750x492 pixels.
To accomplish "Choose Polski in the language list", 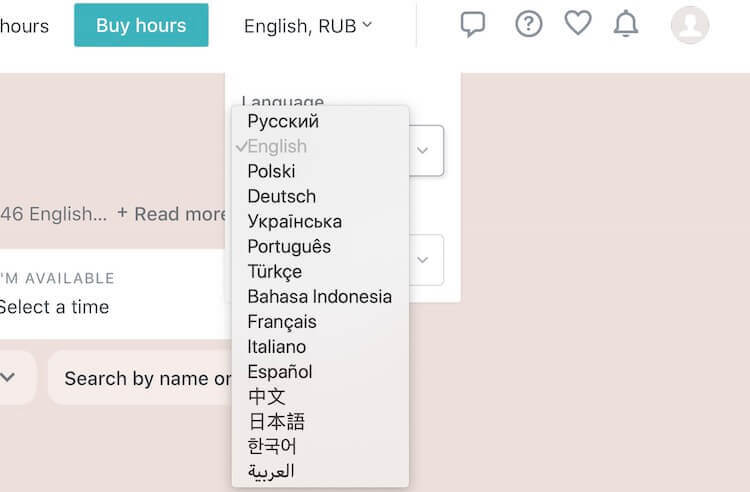I will [271, 171].
